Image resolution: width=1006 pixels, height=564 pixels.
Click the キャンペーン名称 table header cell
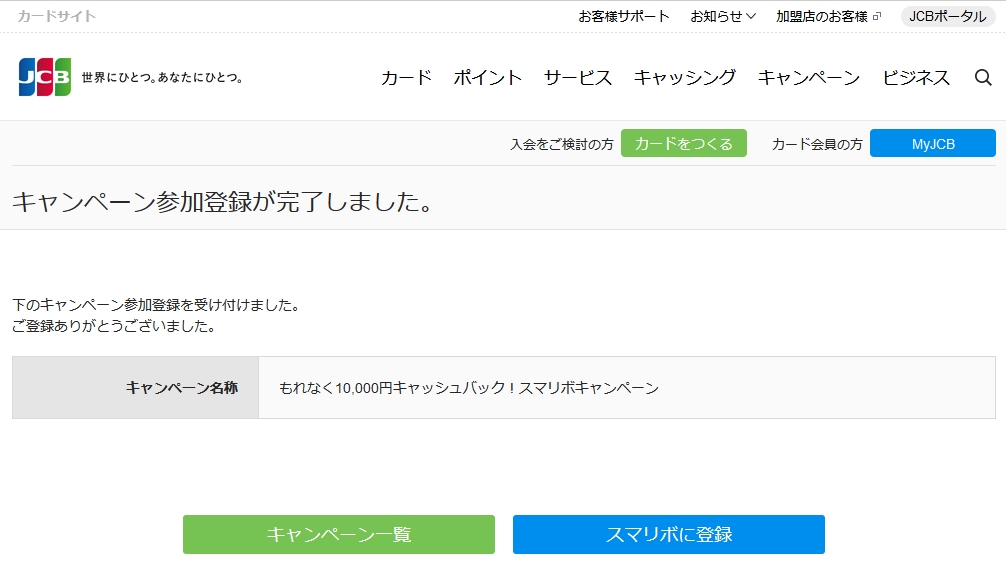[x=135, y=388]
